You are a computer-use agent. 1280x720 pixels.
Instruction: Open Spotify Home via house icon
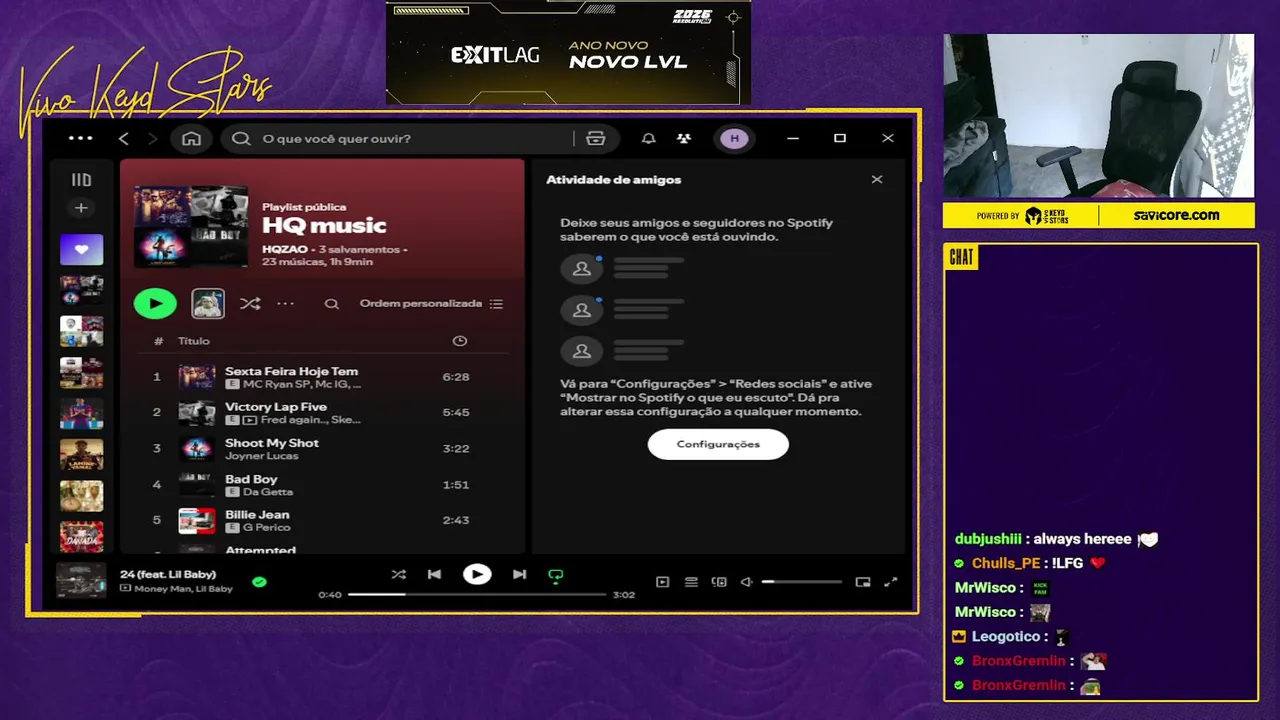(191, 138)
